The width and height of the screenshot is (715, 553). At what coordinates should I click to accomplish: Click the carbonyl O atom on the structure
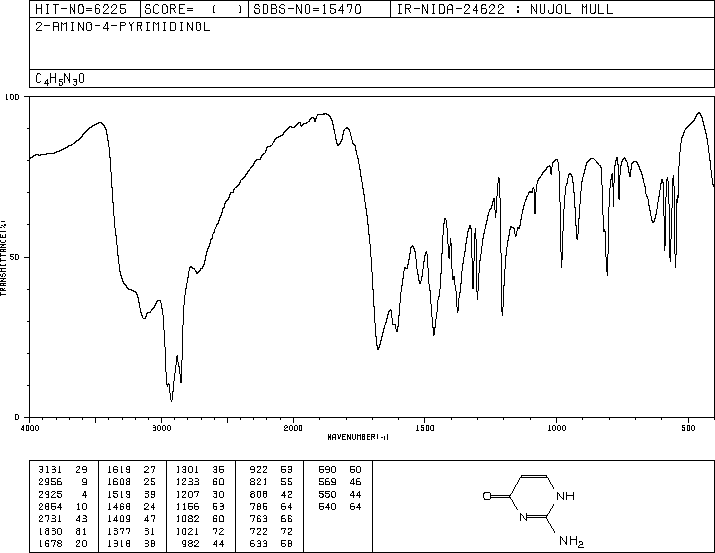(x=487, y=496)
